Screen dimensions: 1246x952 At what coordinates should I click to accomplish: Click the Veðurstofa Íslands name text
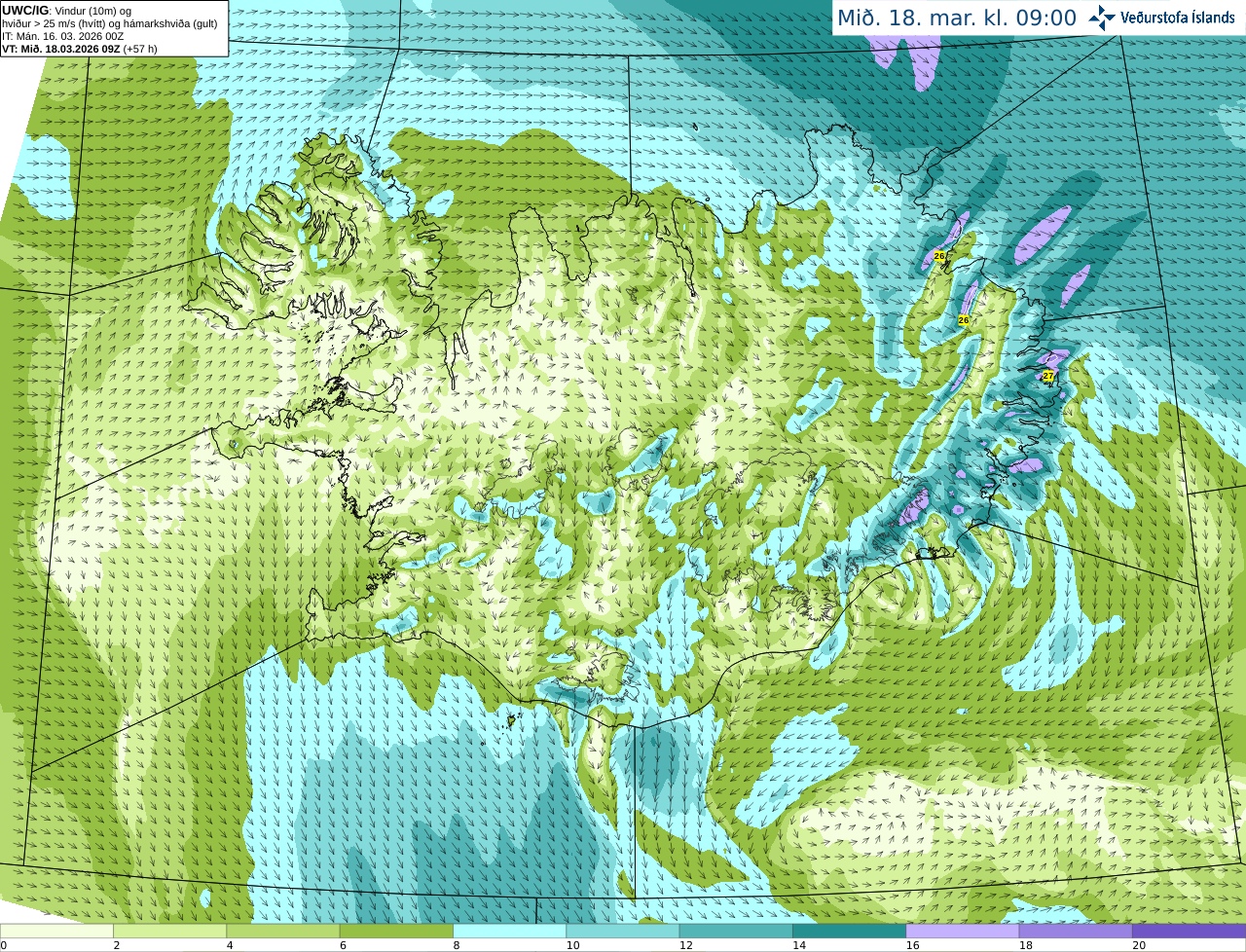pyautogui.click(x=1178, y=18)
